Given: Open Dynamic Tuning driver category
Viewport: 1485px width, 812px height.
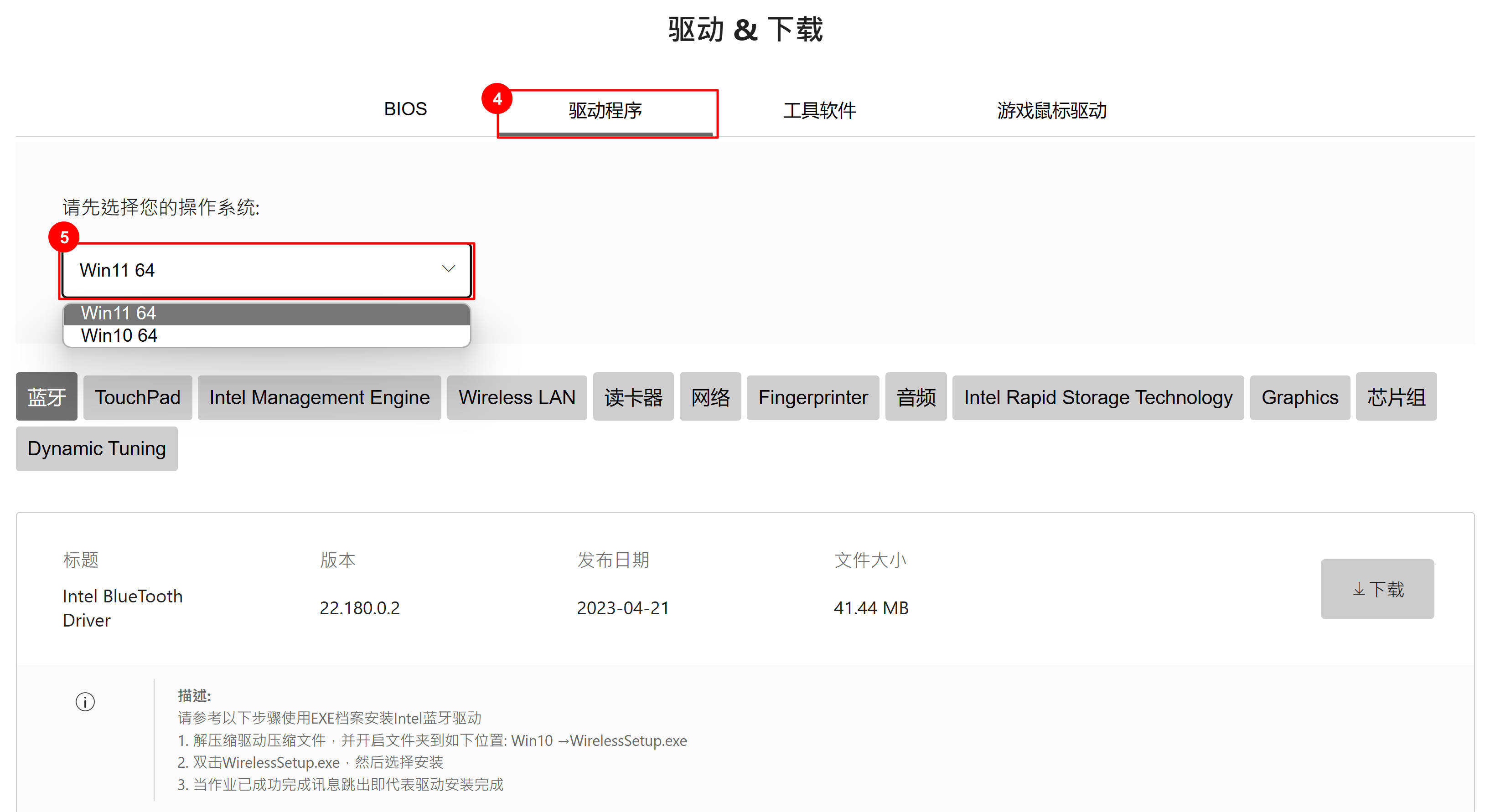Looking at the screenshot, I should [97, 448].
